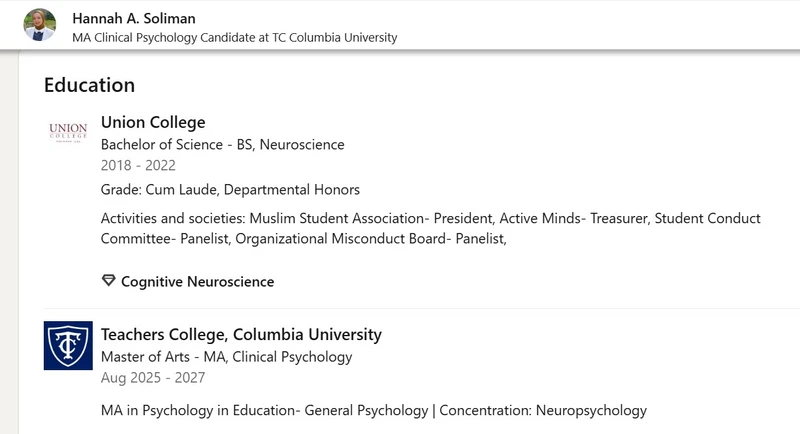Click Teachers College, Columbia University name

tap(241, 335)
